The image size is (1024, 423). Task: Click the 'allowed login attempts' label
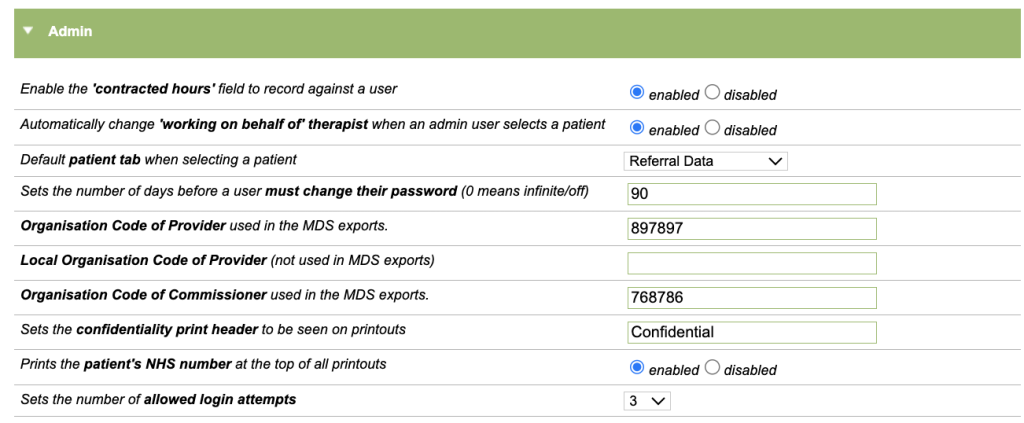pyautogui.click(x=158, y=400)
